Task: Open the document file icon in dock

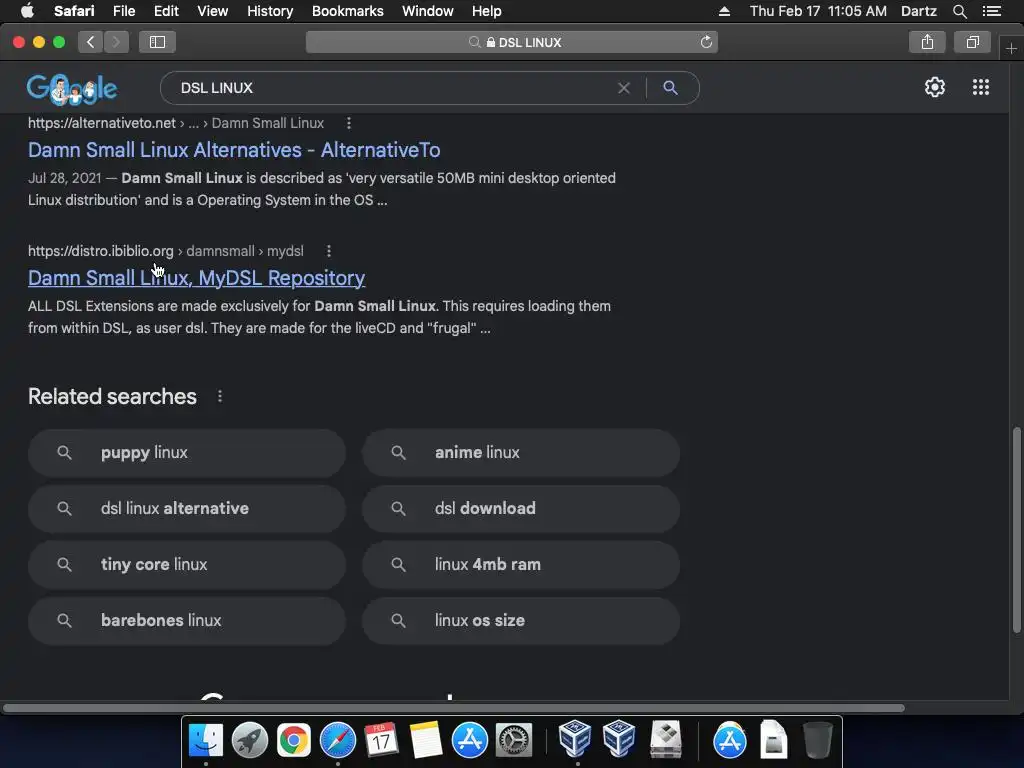Action: 774,740
